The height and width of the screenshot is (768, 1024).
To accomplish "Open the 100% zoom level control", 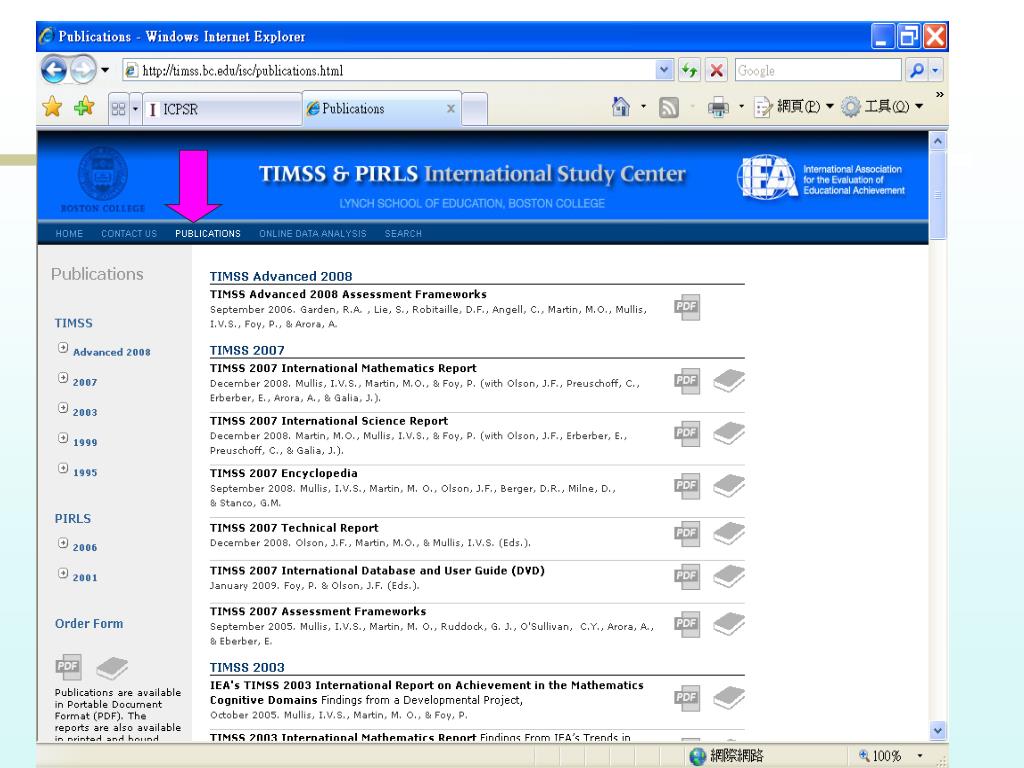I will point(890,756).
